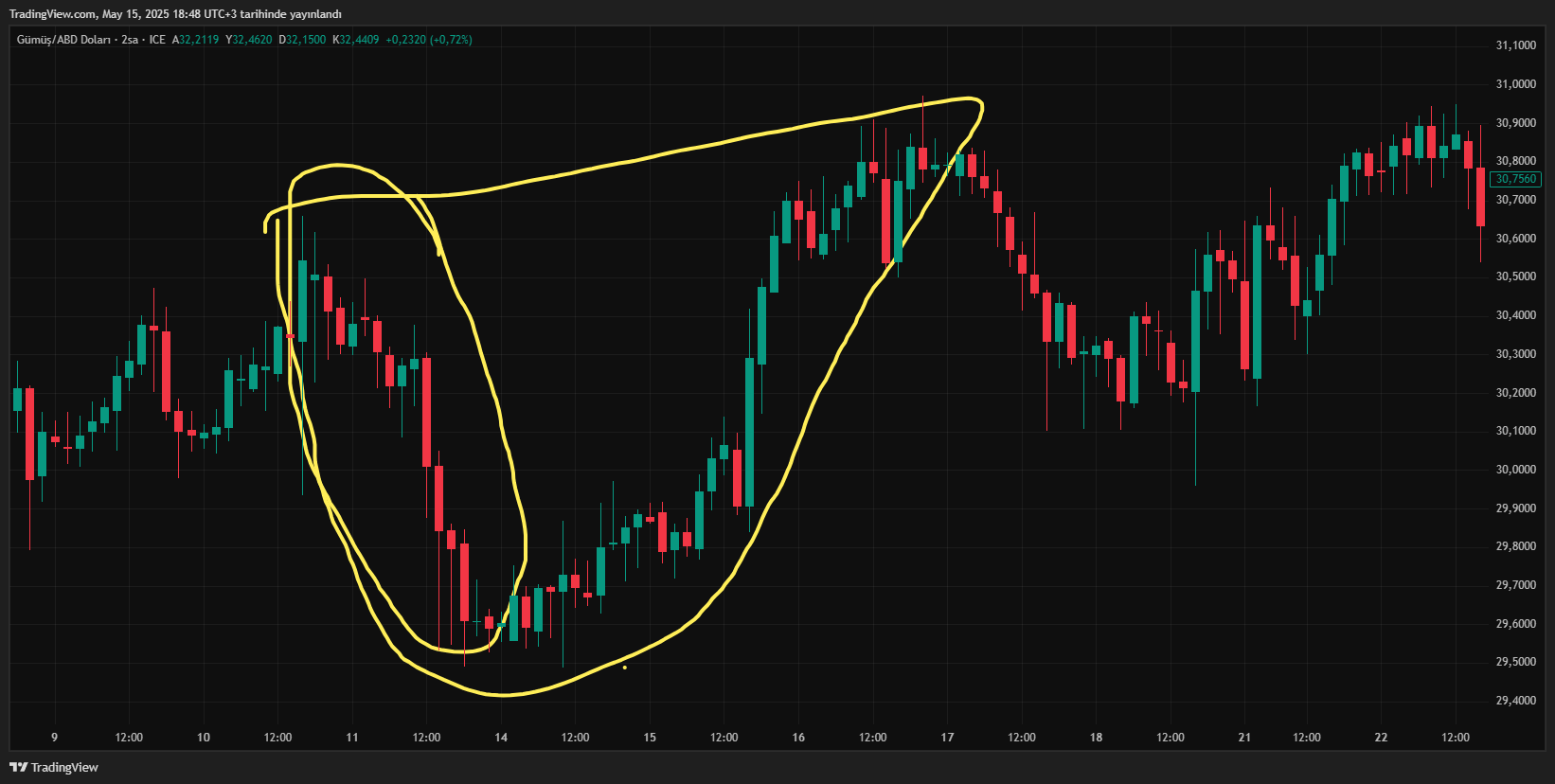This screenshot has width=1555, height=784.
Task: Click price axis label 29,4000
Action: pyautogui.click(x=1516, y=701)
